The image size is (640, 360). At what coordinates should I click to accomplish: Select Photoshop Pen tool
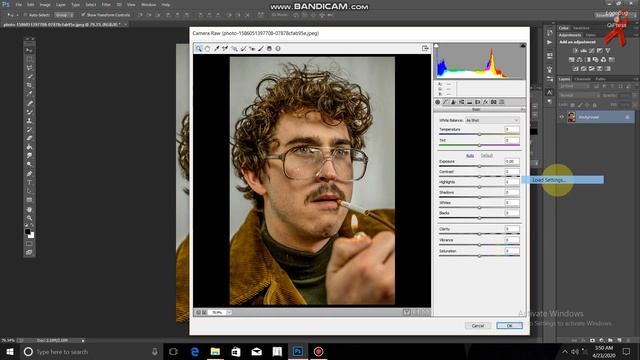(x=29, y=174)
